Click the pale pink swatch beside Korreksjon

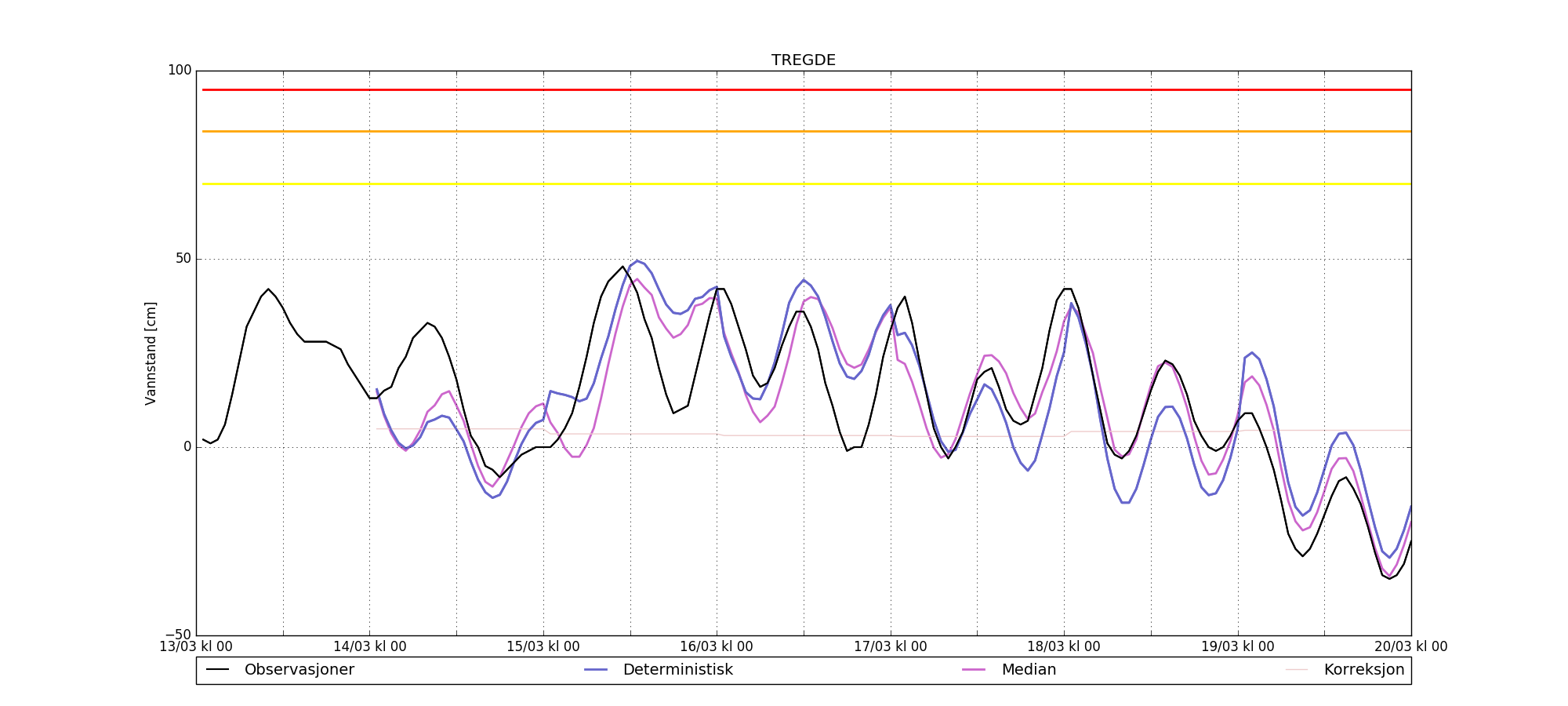tap(1297, 670)
